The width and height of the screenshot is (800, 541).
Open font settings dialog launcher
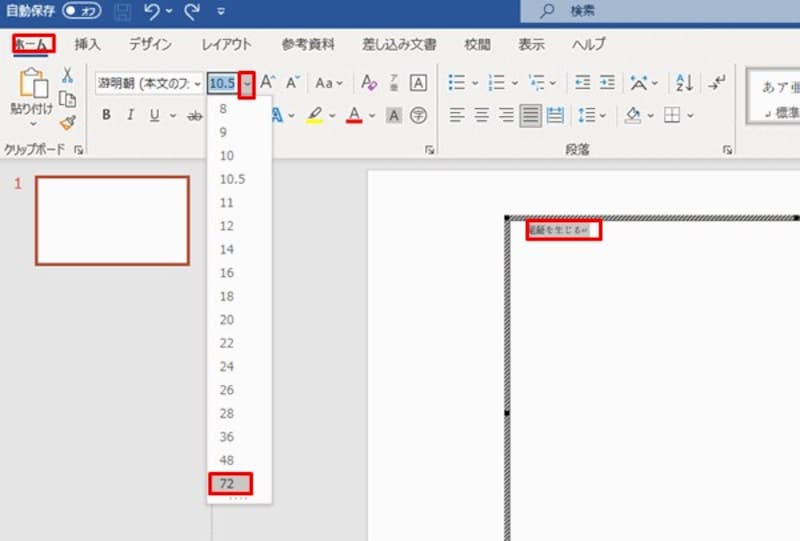[x=430, y=150]
